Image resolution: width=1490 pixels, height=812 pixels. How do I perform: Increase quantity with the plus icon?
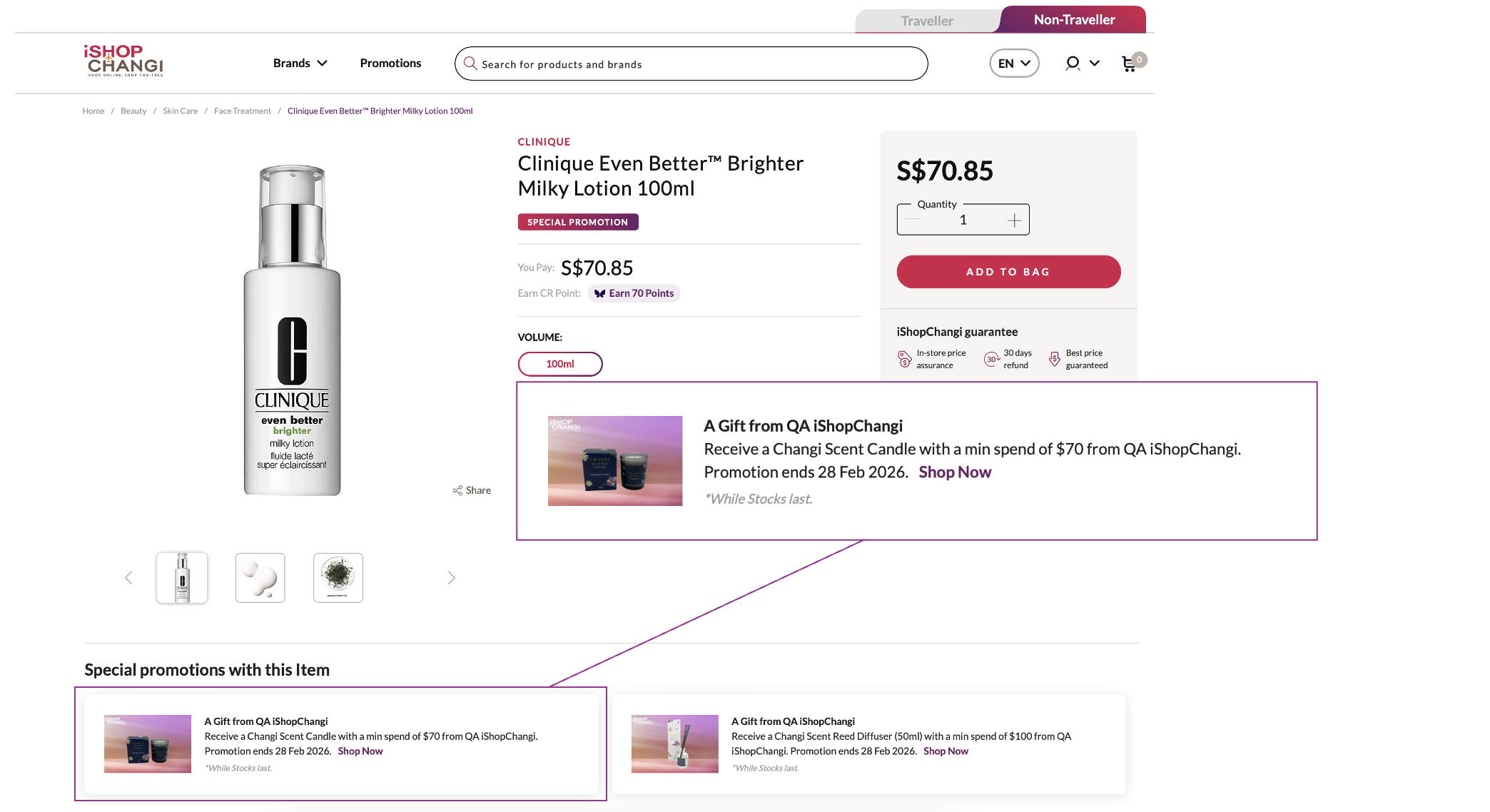pos(1014,220)
